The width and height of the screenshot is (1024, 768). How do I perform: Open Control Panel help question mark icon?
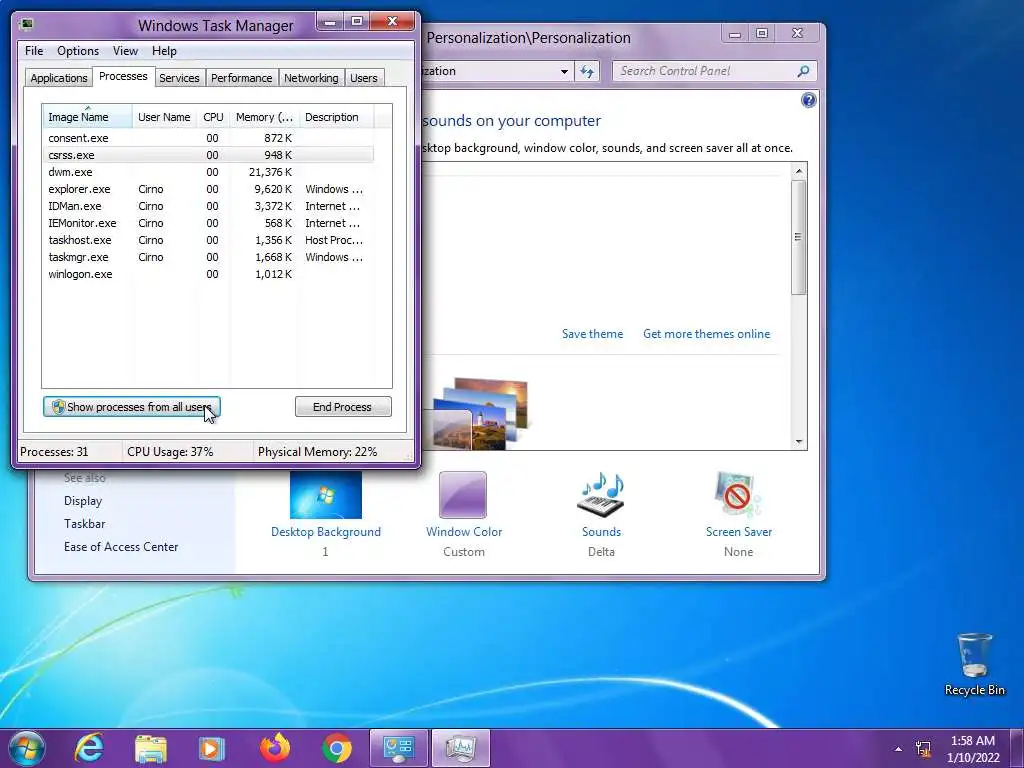808,100
